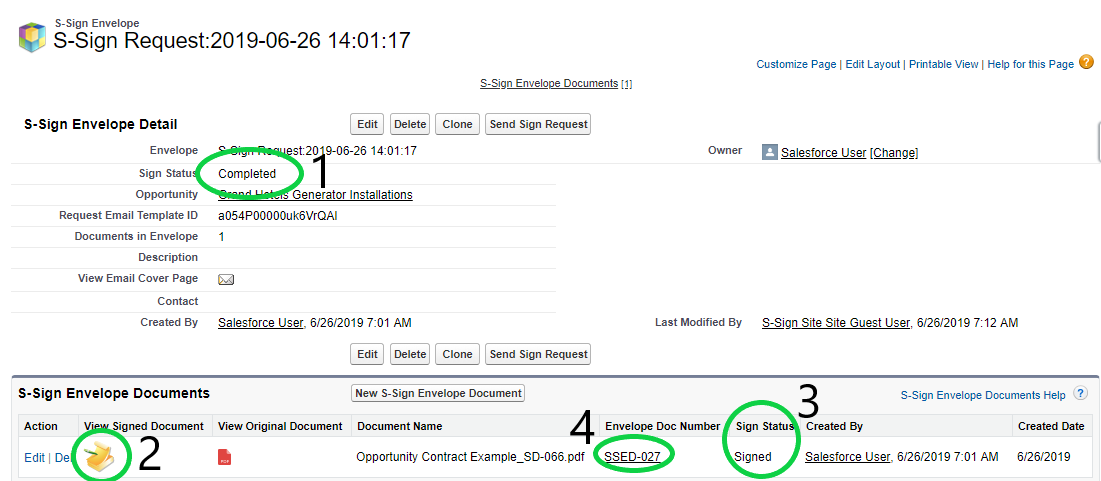Open Salesforce User link in document row
Viewport: 1101px width, 481px height.
pyautogui.click(x=848, y=456)
